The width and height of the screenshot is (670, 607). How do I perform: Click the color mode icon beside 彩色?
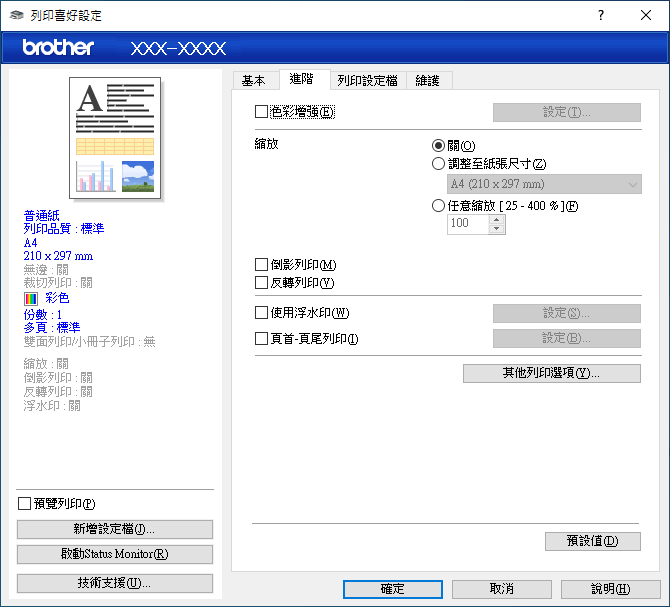tap(31, 298)
